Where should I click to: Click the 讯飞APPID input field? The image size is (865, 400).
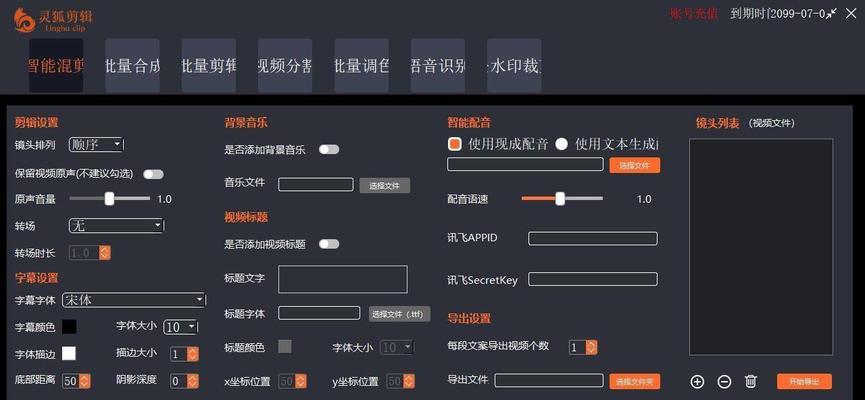[592, 238]
